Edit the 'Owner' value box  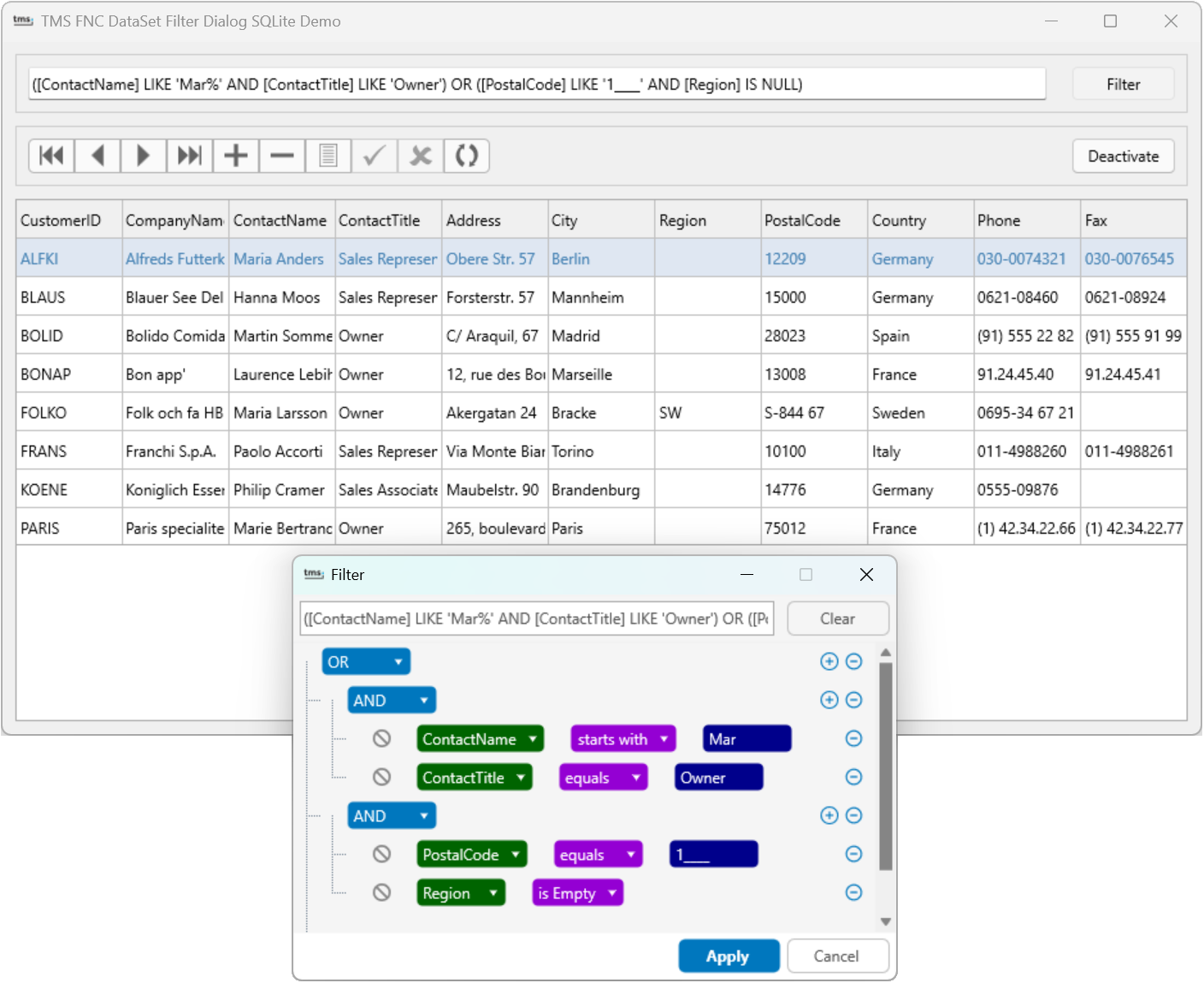[719, 778]
